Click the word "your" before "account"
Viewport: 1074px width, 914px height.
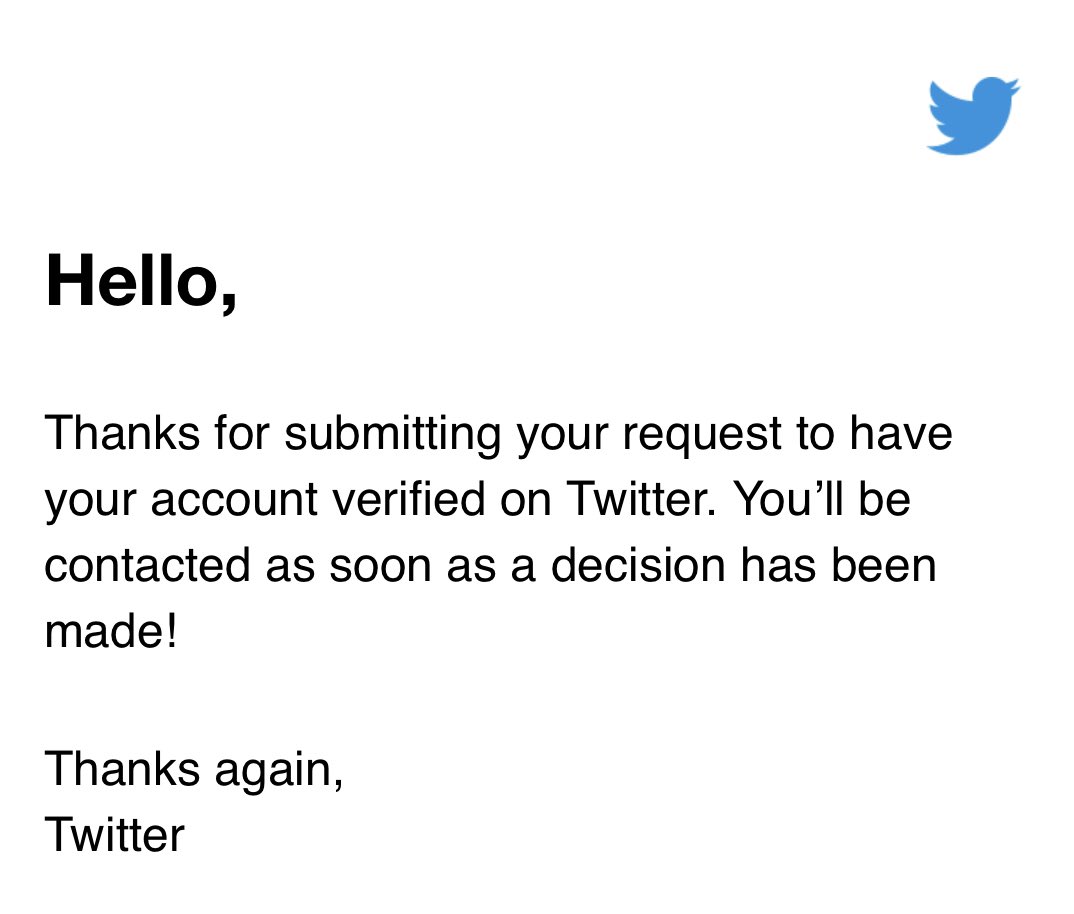pyautogui.click(x=89, y=500)
